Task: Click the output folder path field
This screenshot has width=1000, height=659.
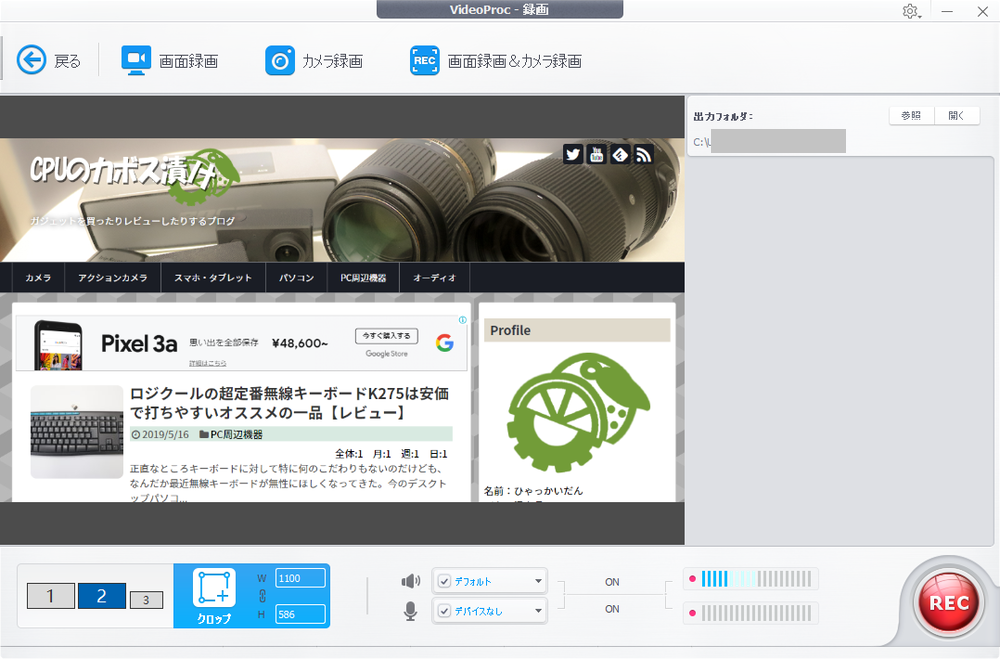Action: (770, 142)
